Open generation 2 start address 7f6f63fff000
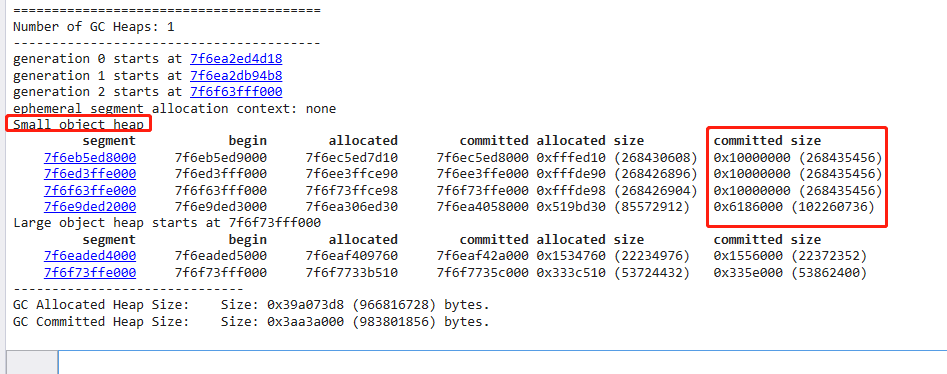Viewport: 947px width, 374px height. [236, 92]
